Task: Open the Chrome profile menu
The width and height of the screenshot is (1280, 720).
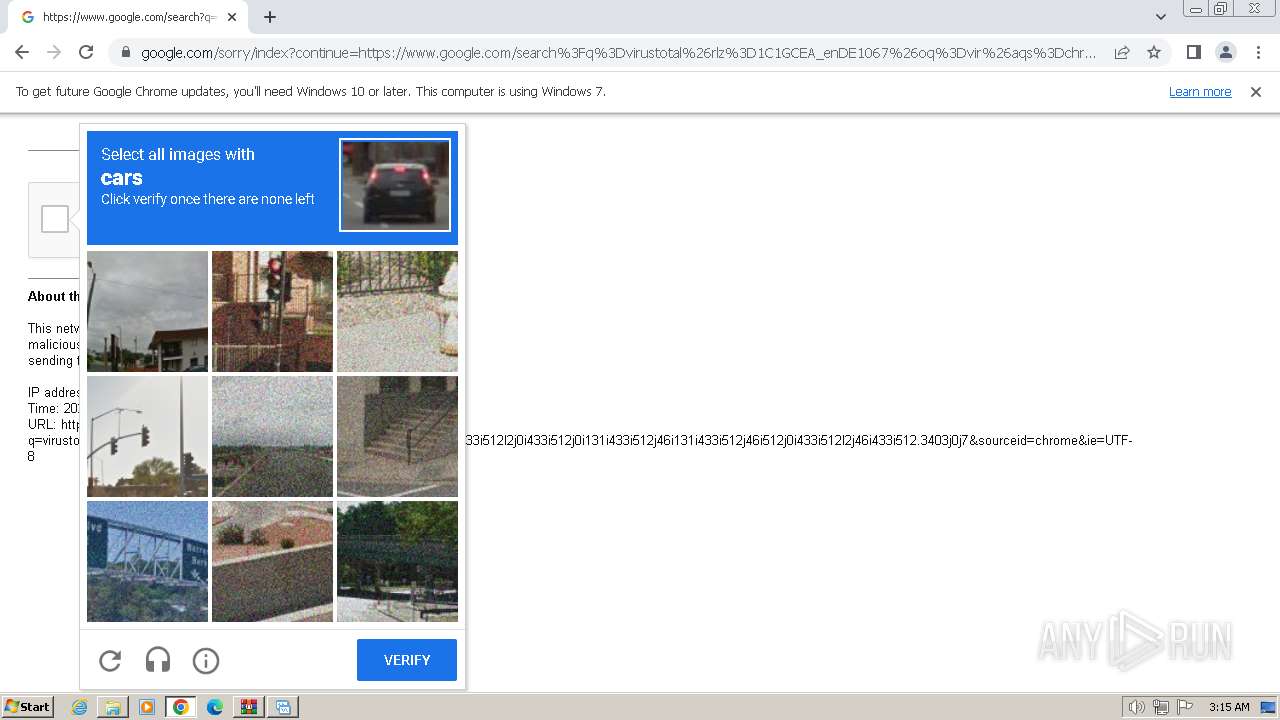Action: 1225,52
